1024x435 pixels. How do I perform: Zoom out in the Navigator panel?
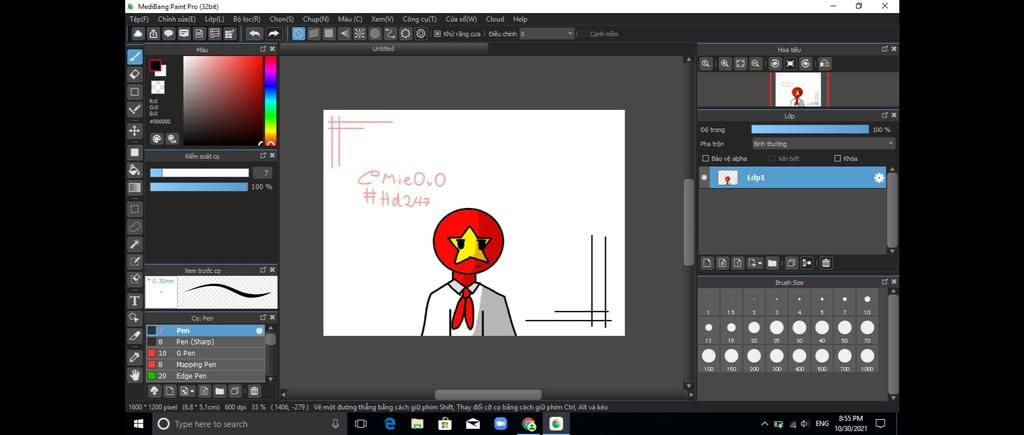click(756, 63)
